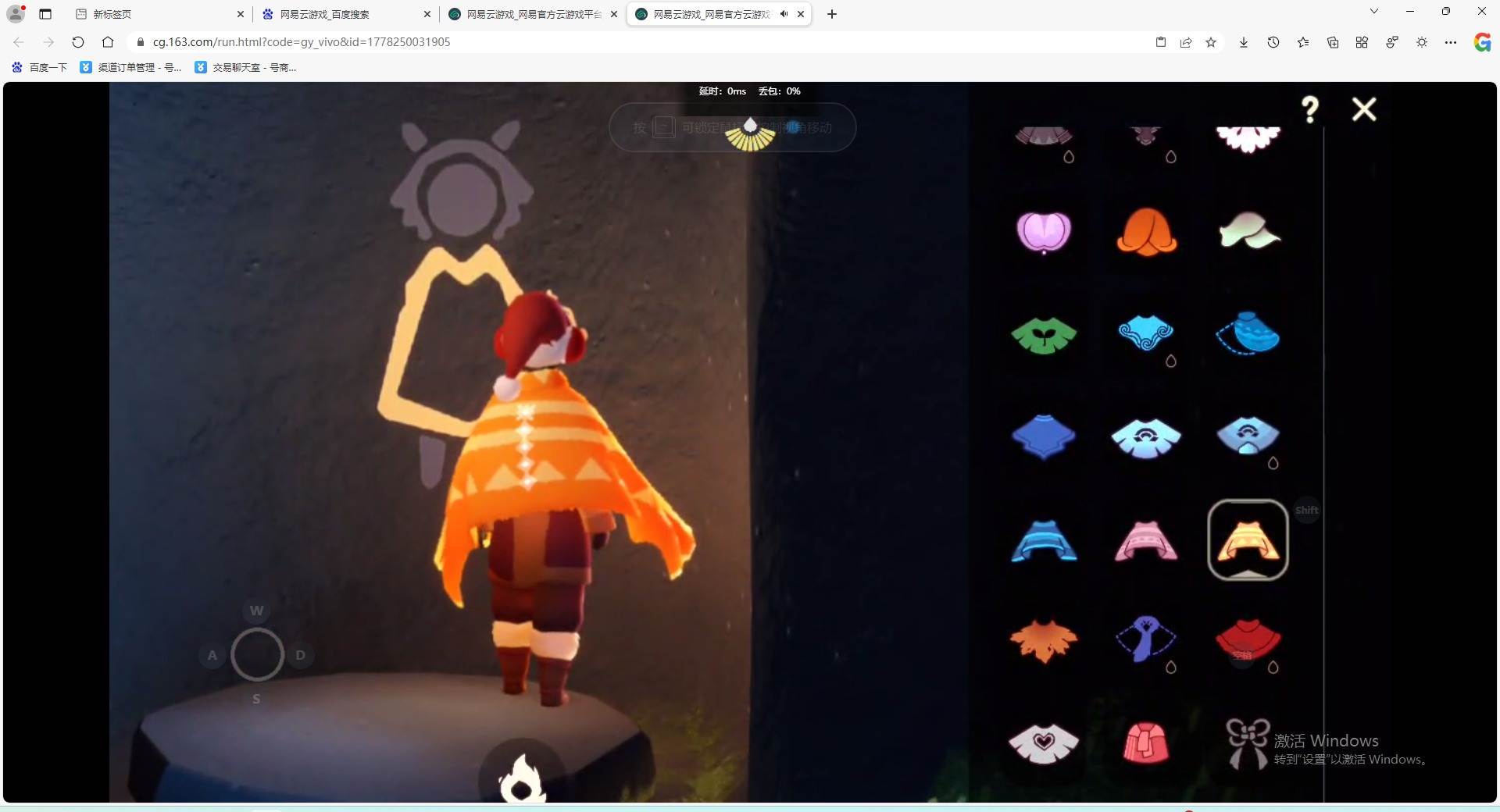Choose the light blue rainbow cape
Image resolution: width=1500 pixels, height=812 pixels.
[1146, 437]
